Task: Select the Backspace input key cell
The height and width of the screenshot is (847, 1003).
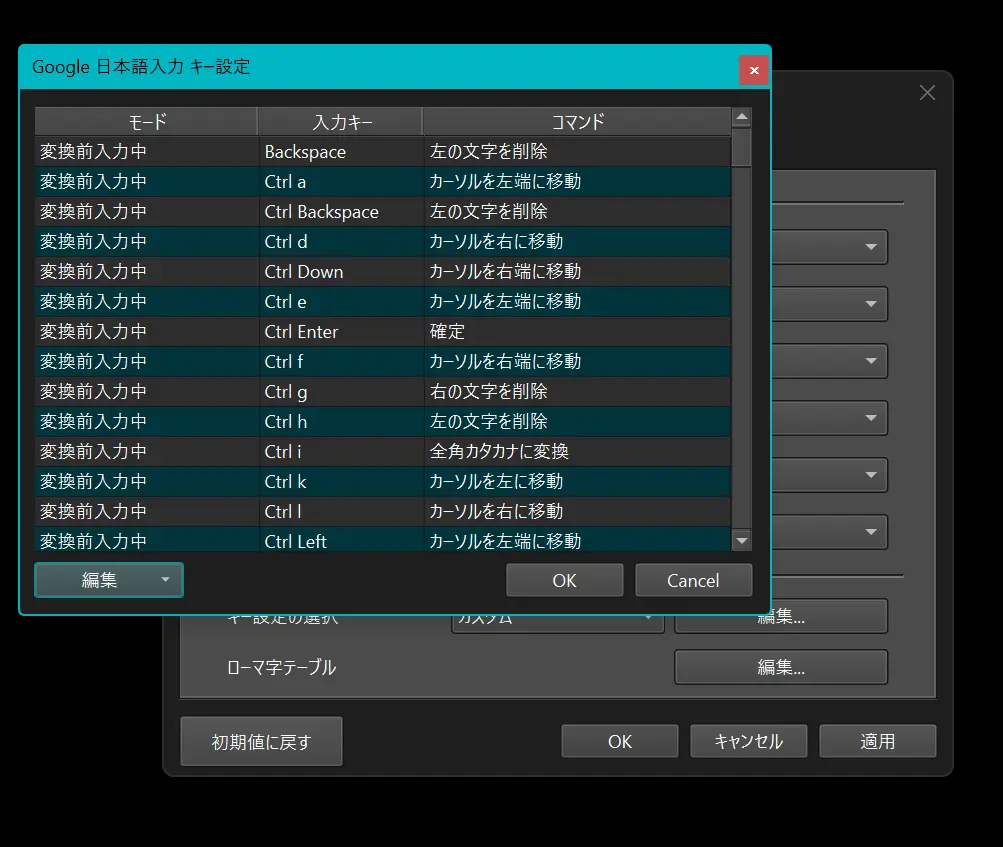Action: (340, 152)
